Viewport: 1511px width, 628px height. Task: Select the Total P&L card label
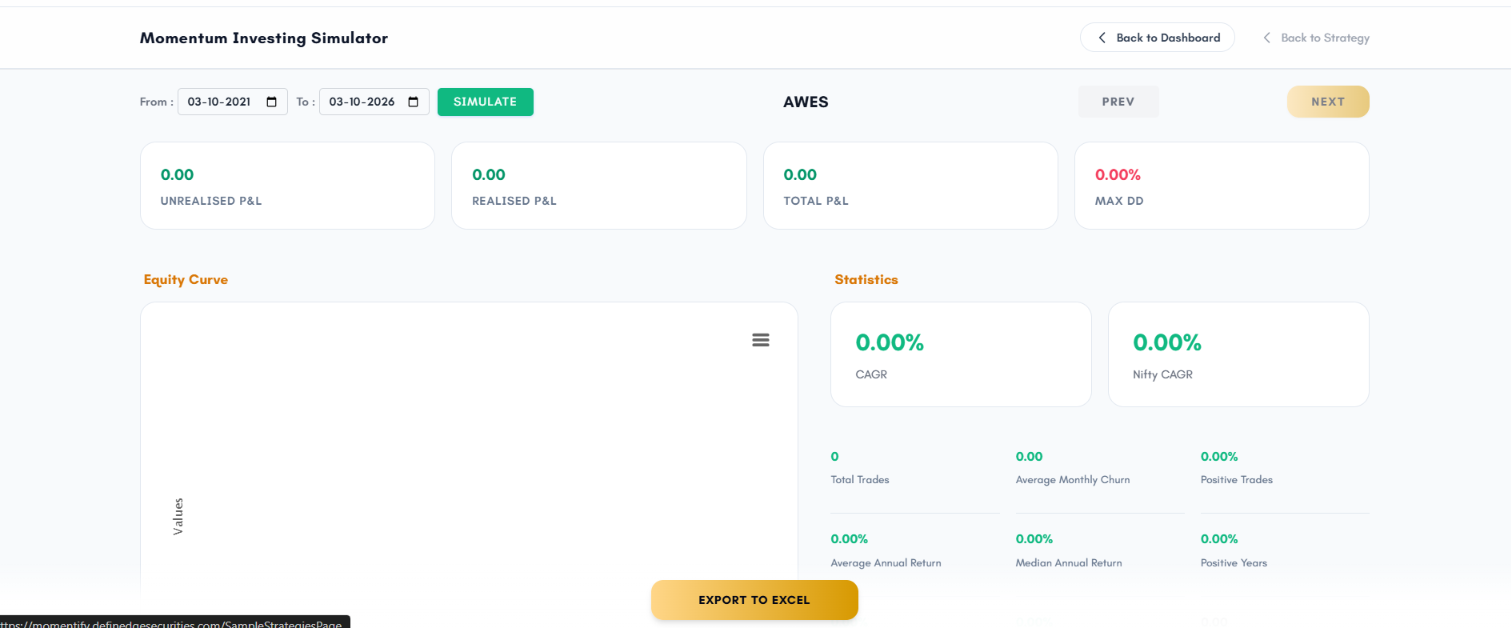816,201
